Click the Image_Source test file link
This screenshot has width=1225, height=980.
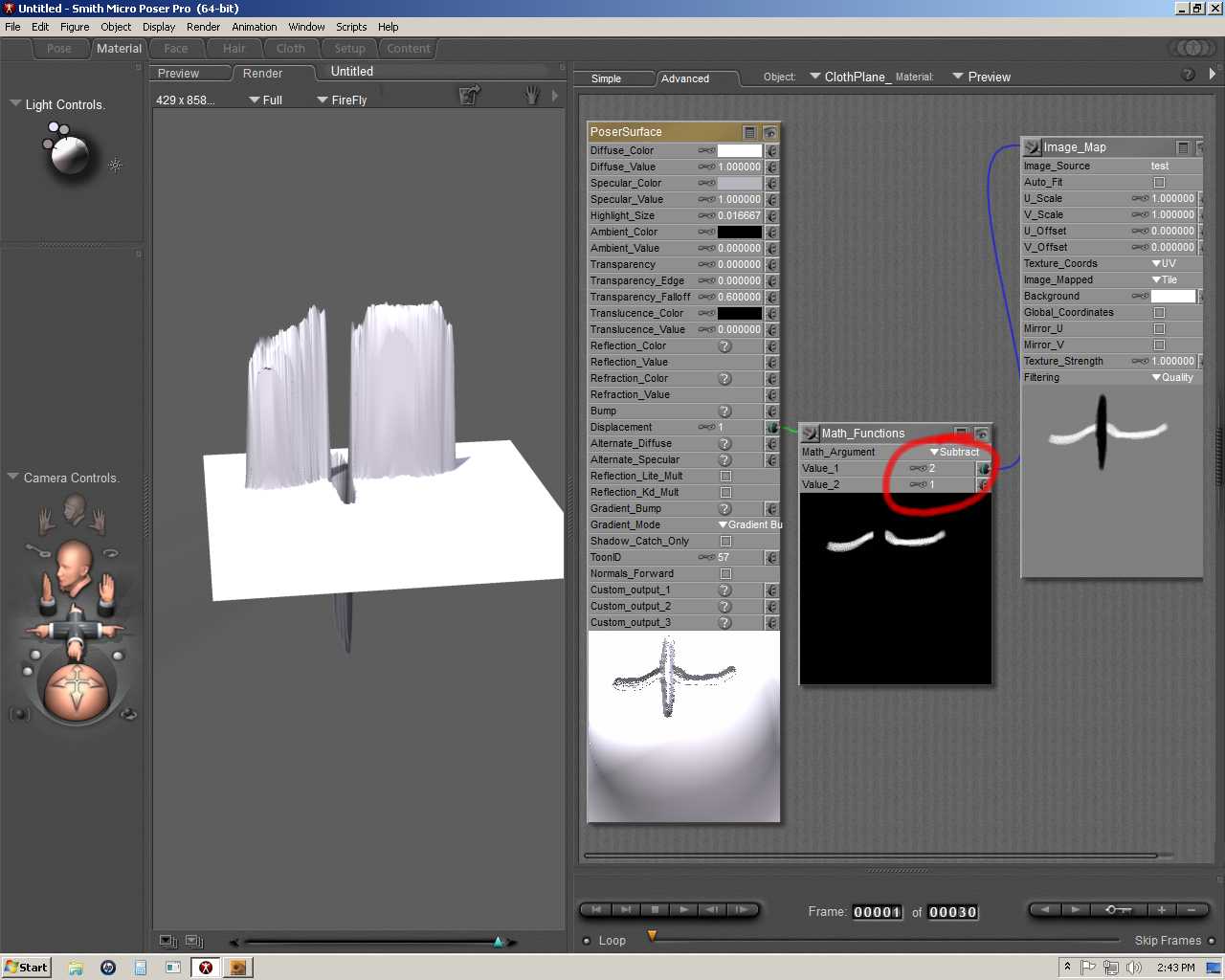pyautogui.click(x=1159, y=166)
